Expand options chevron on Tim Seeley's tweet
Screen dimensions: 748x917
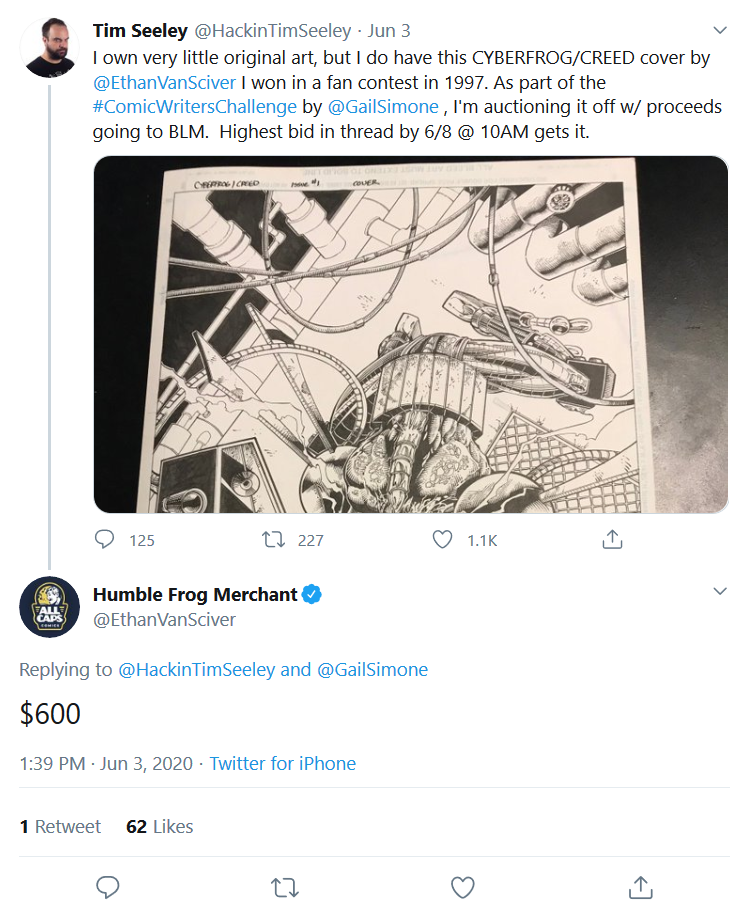pos(720,30)
